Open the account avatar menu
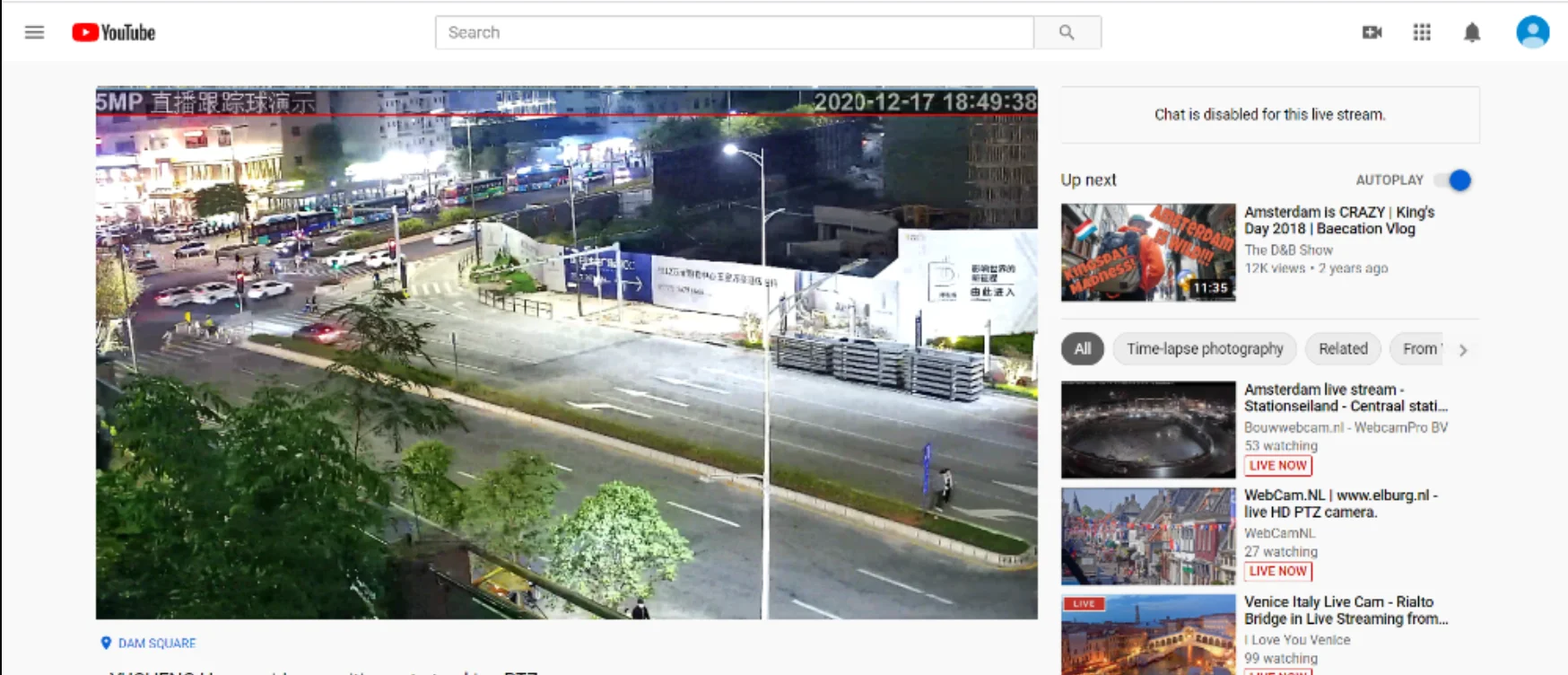The height and width of the screenshot is (675, 1568). (x=1532, y=32)
